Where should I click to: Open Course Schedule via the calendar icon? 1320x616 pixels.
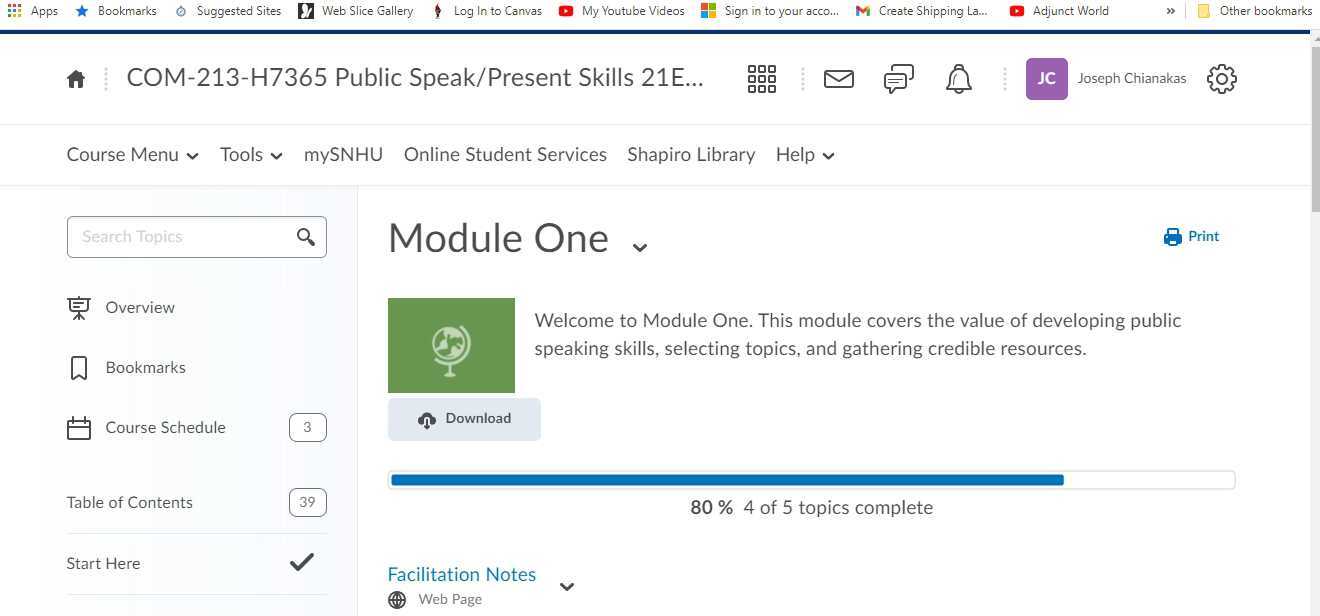(x=79, y=427)
